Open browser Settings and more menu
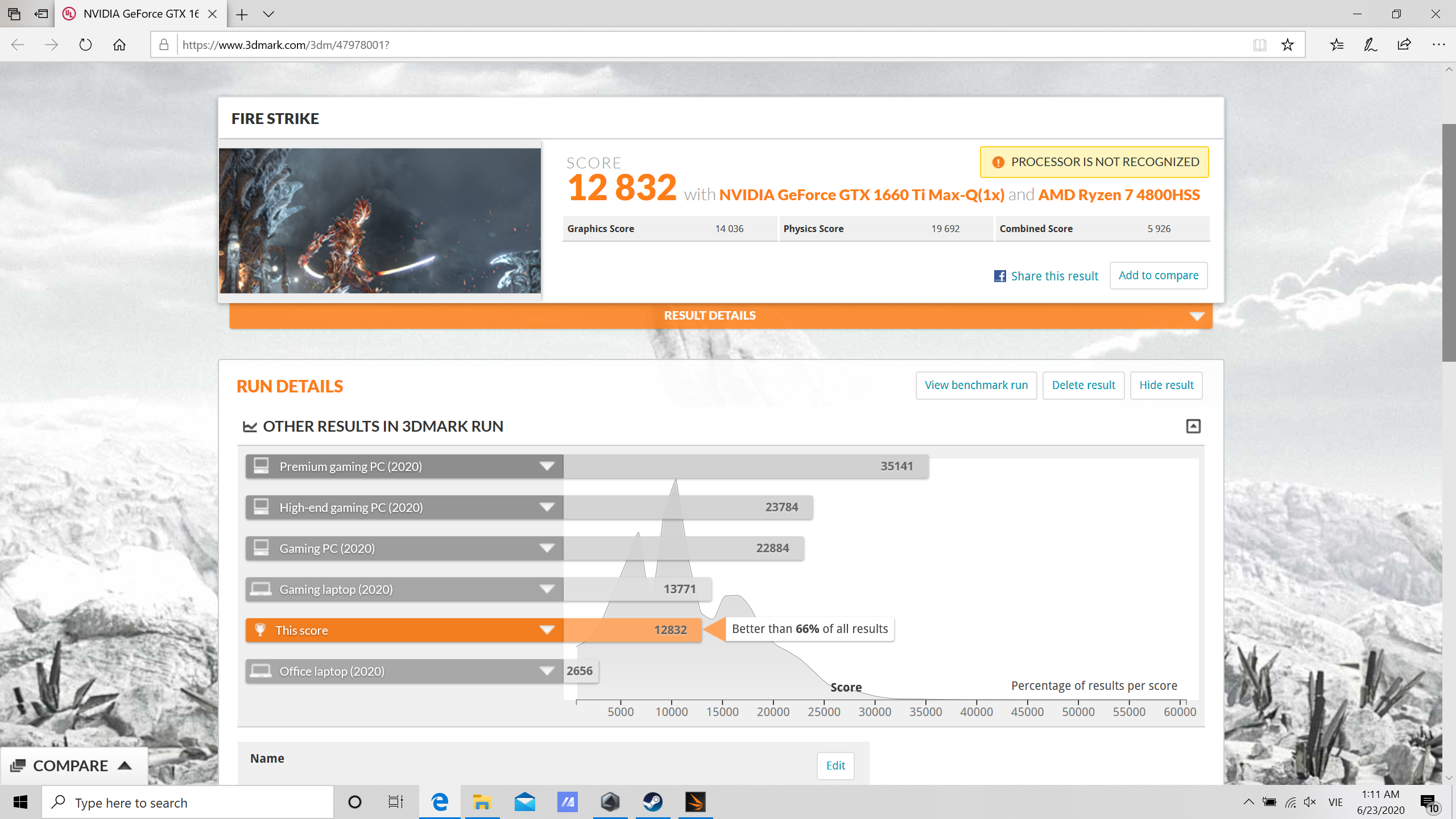 click(1439, 45)
